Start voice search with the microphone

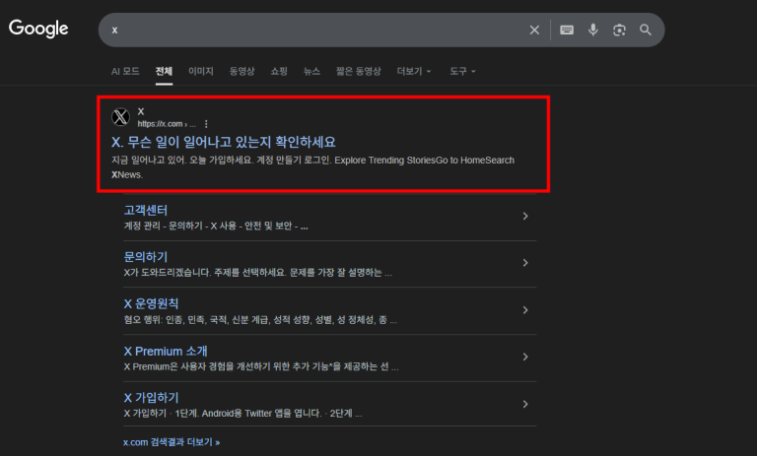click(x=593, y=30)
